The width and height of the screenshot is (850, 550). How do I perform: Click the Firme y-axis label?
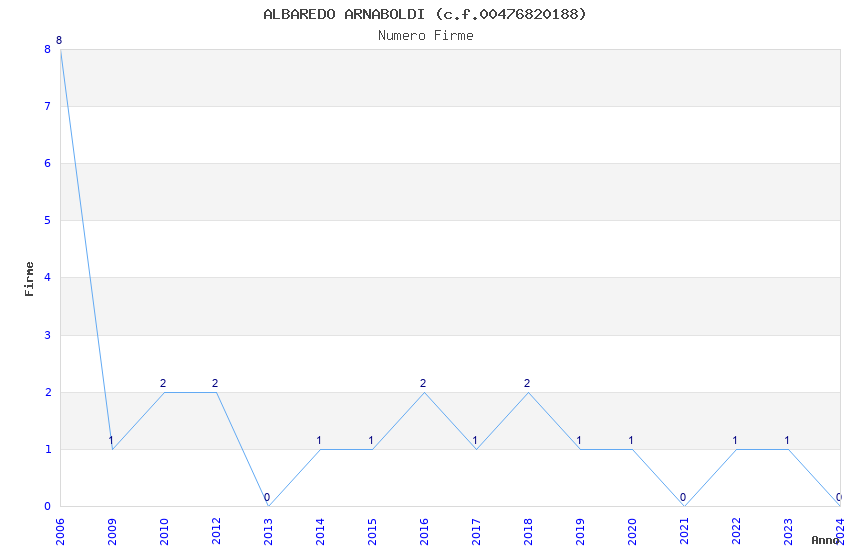[x=29, y=279]
